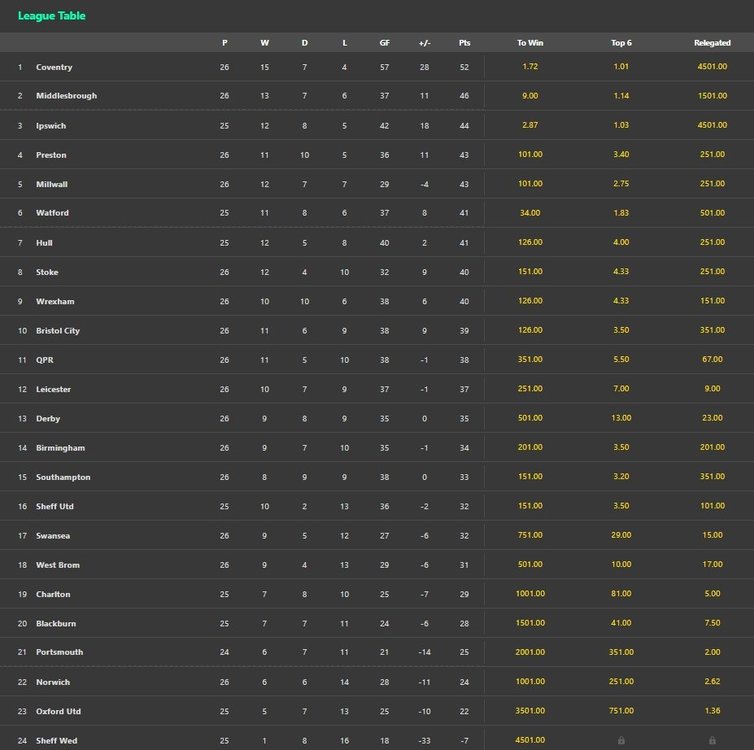Click the Coventry To Win odds 1.72
Screen dimensions: 754x750
coord(530,66)
